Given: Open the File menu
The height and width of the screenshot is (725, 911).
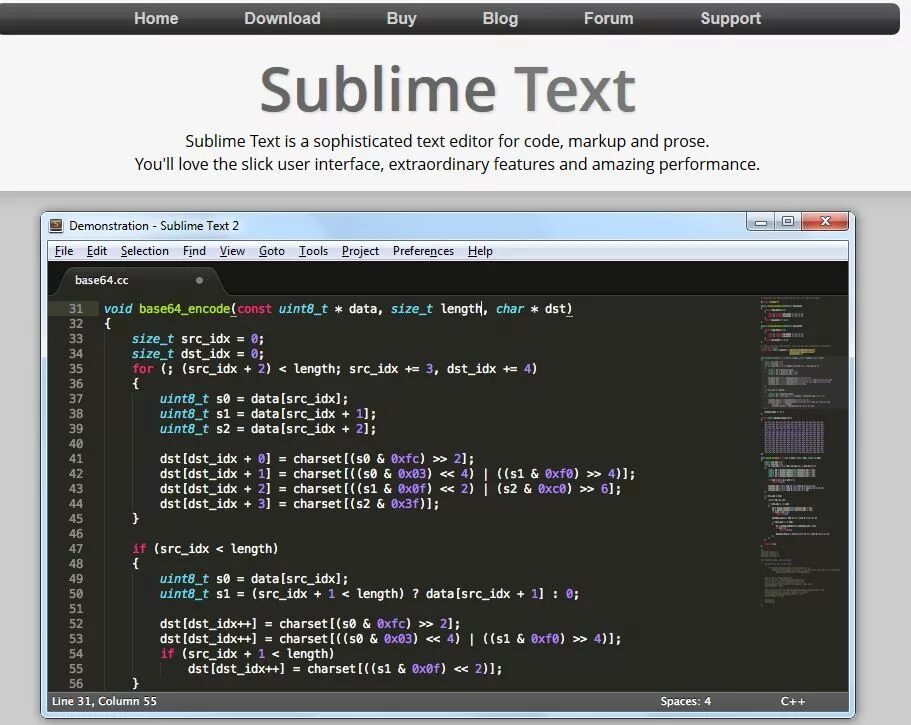Looking at the screenshot, I should [x=64, y=251].
